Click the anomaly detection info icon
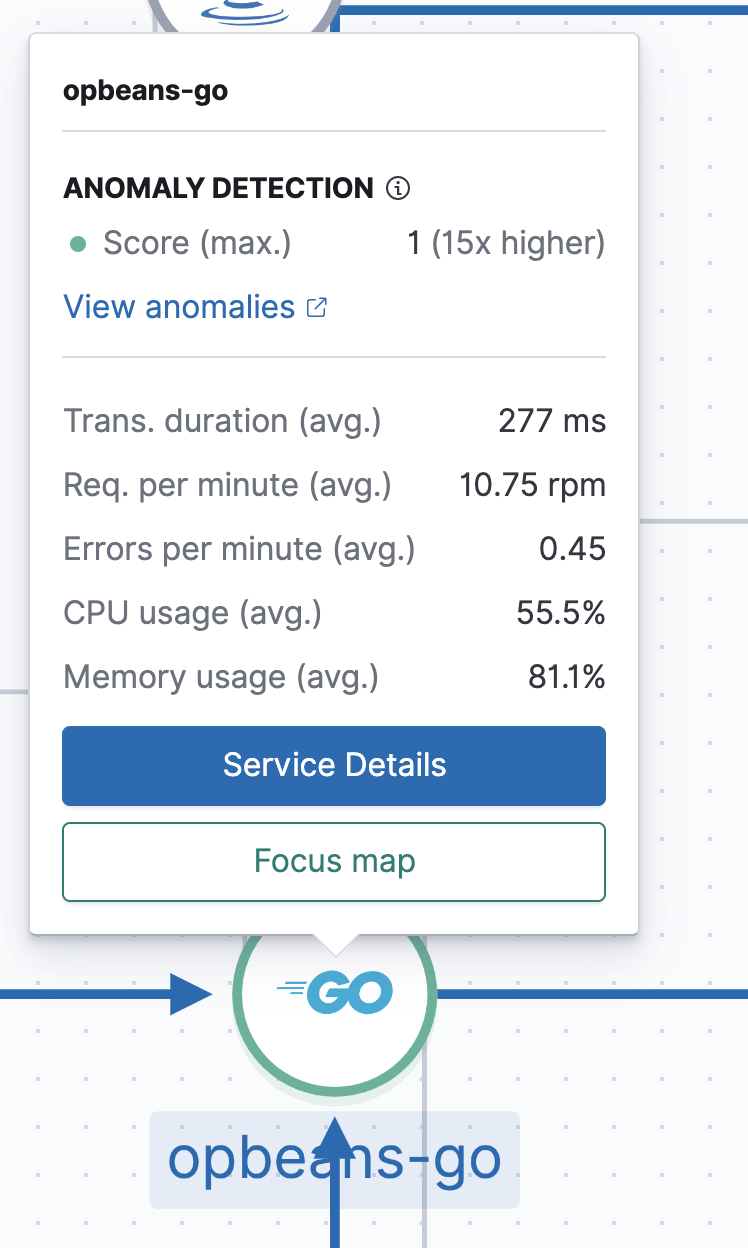This screenshot has width=748, height=1248. [398, 187]
